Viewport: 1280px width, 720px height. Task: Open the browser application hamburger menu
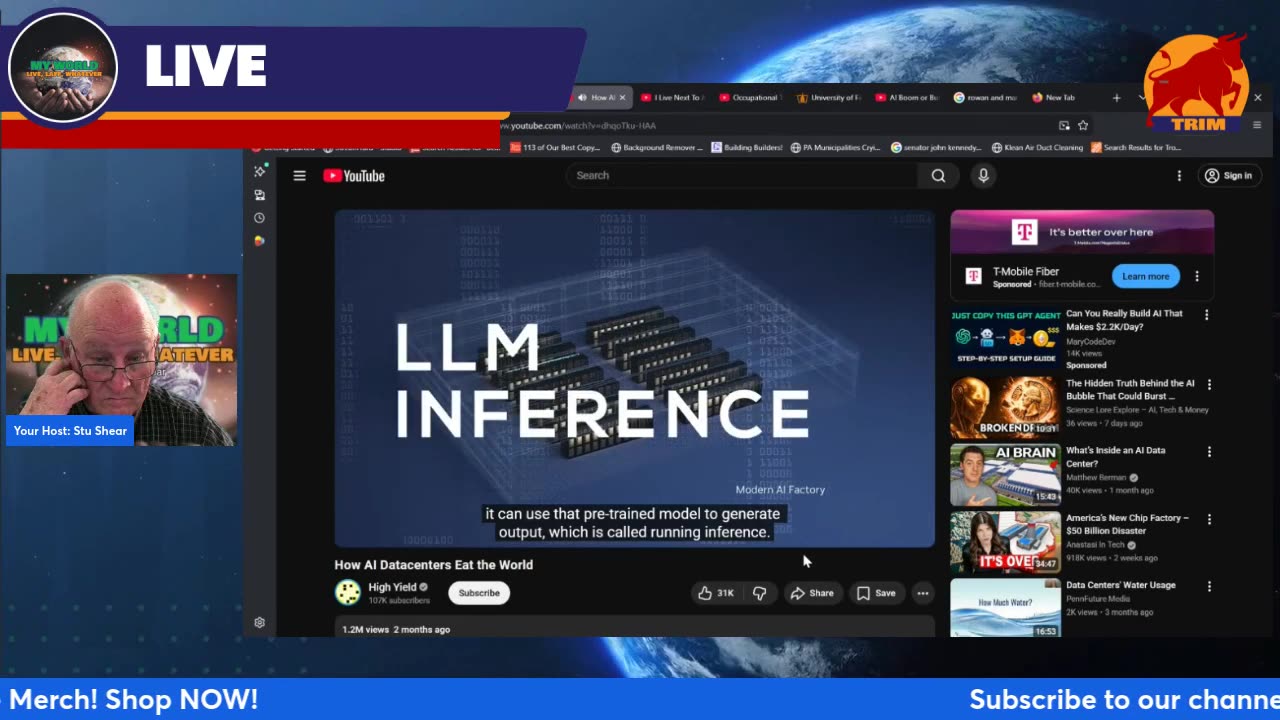coord(1257,125)
